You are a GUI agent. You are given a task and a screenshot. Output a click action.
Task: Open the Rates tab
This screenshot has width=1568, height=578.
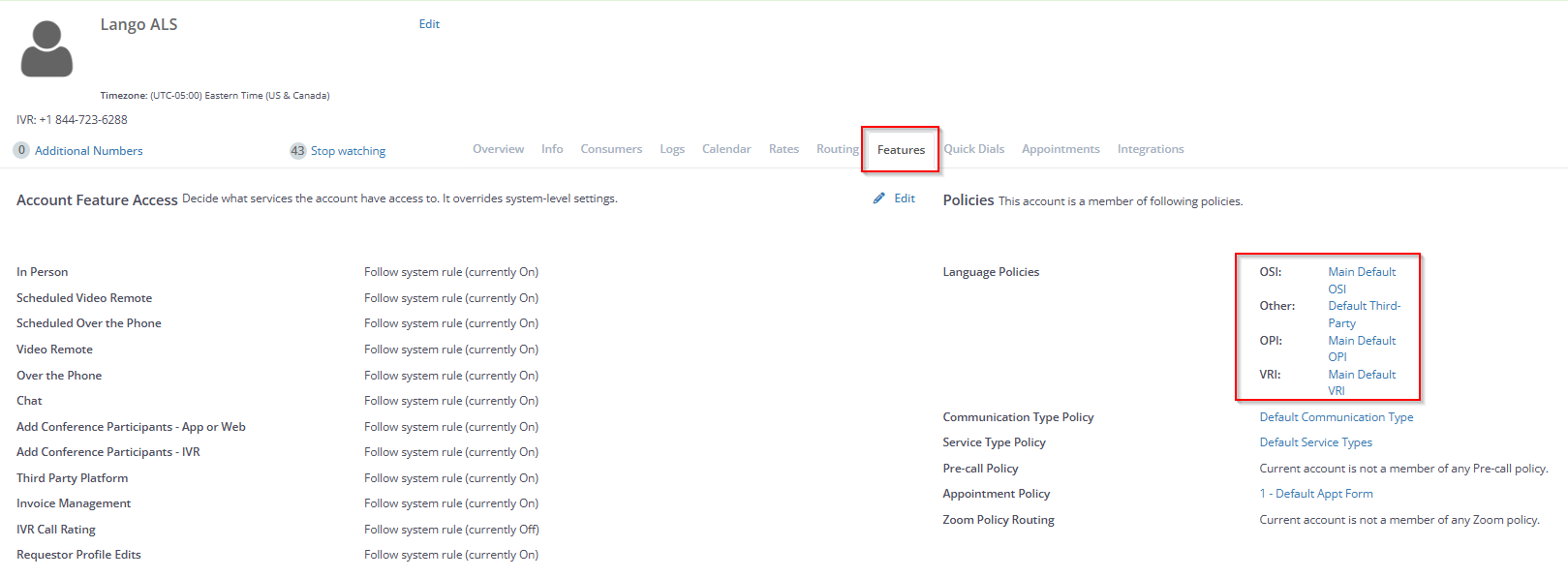784,149
